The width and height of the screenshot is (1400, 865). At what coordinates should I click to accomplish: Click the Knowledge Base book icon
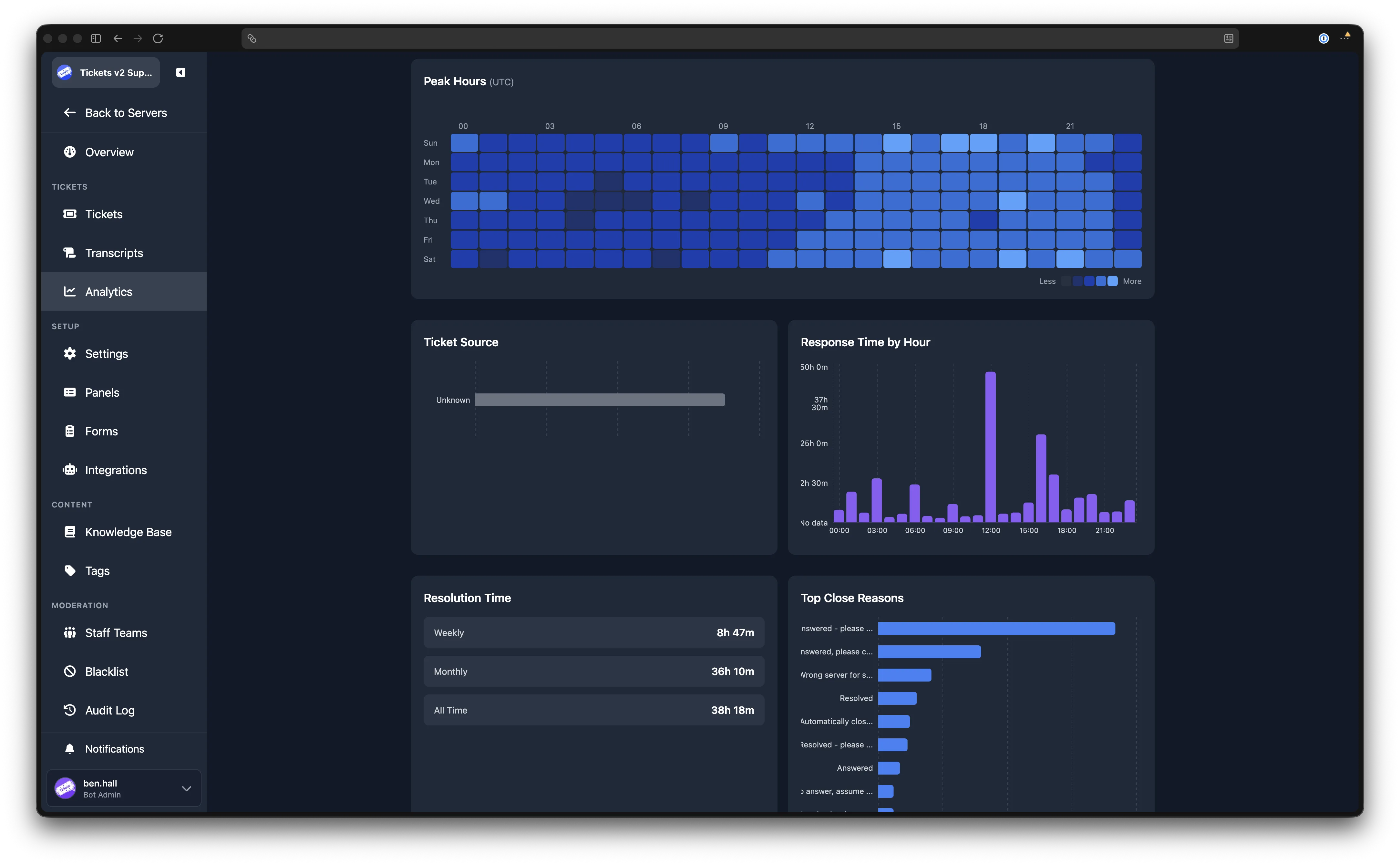pyautogui.click(x=70, y=532)
